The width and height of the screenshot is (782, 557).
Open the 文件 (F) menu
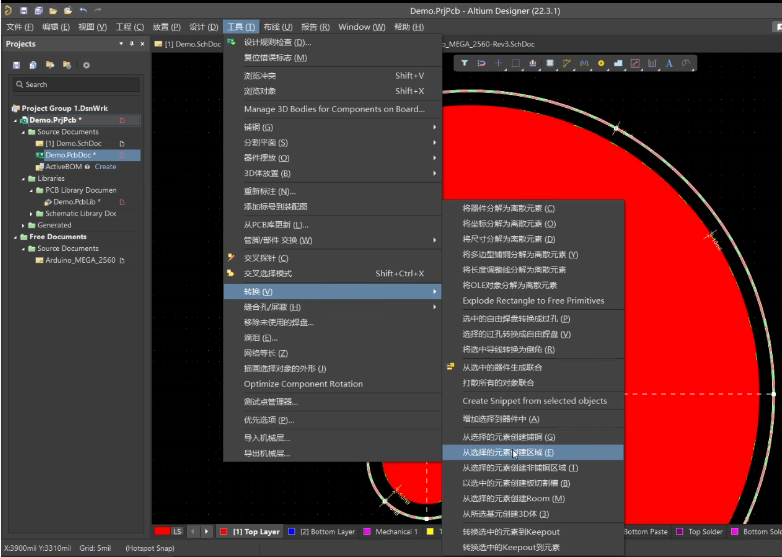coord(20,27)
